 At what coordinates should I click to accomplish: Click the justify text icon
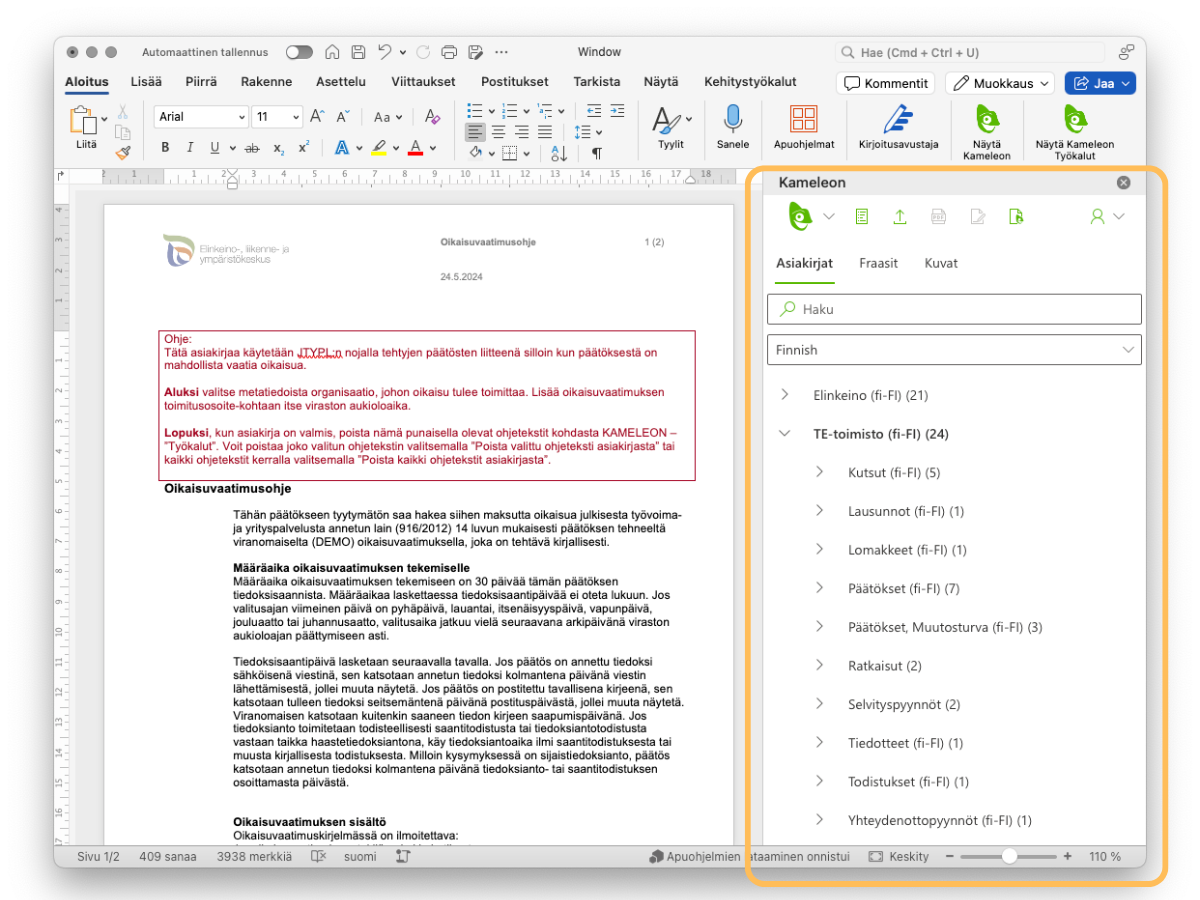[545, 131]
